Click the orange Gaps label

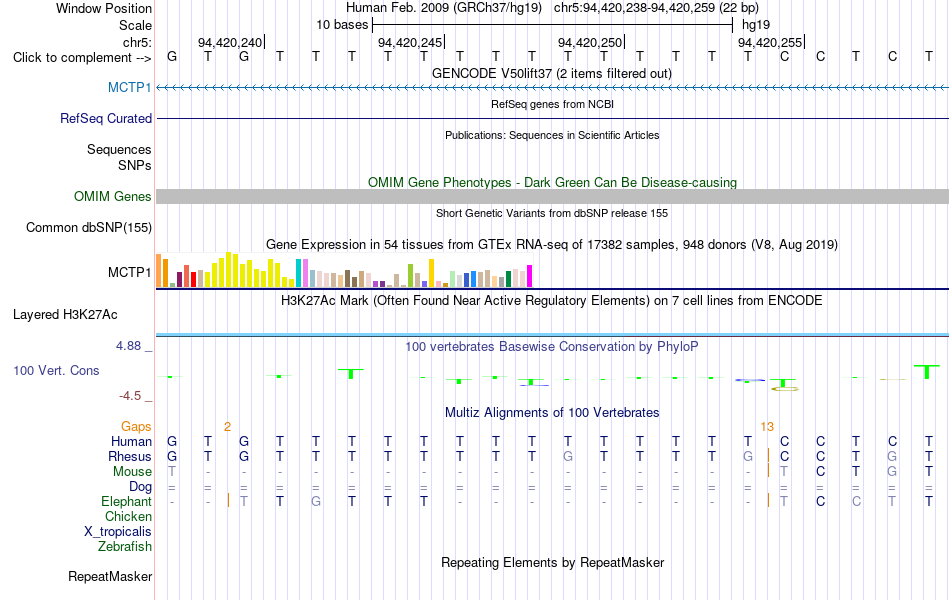pyautogui.click(x=136, y=427)
